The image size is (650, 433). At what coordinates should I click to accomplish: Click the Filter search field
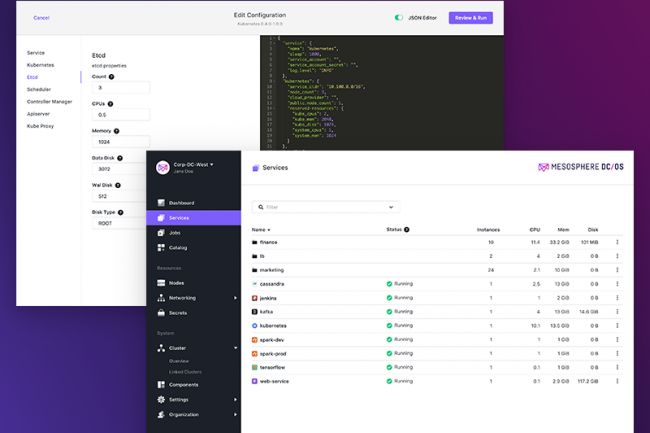326,207
